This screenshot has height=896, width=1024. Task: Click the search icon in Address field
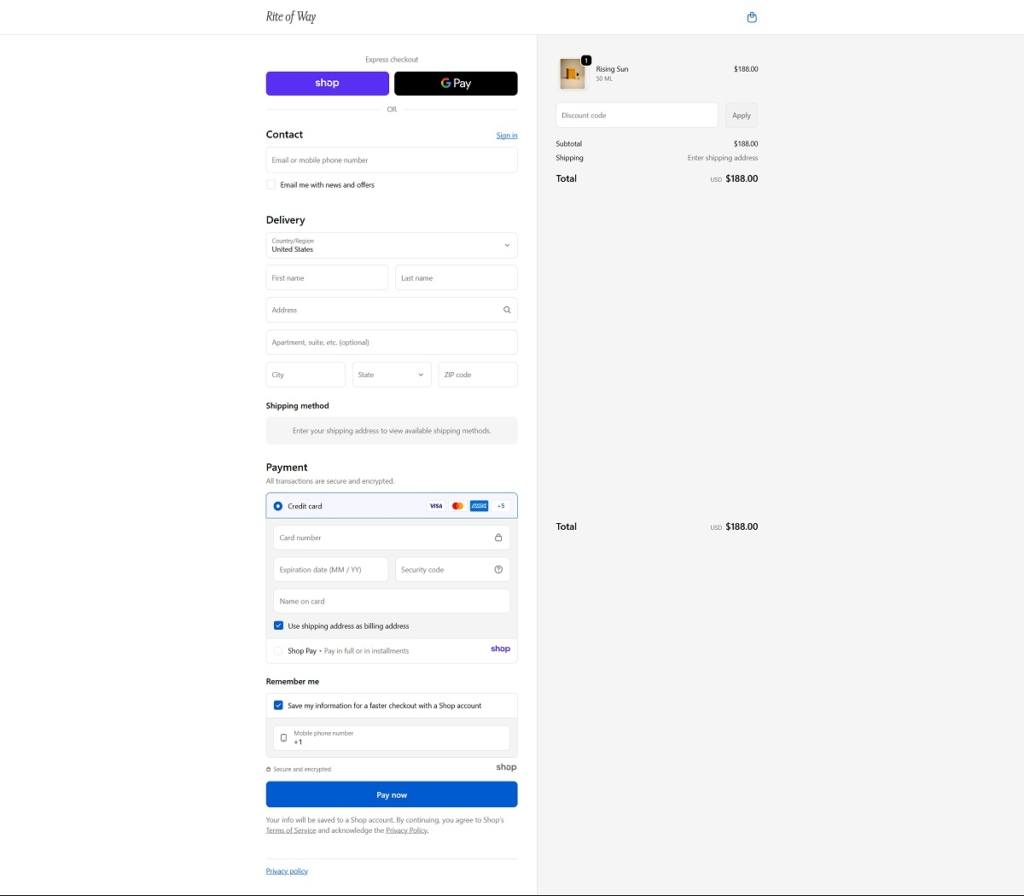pos(507,310)
